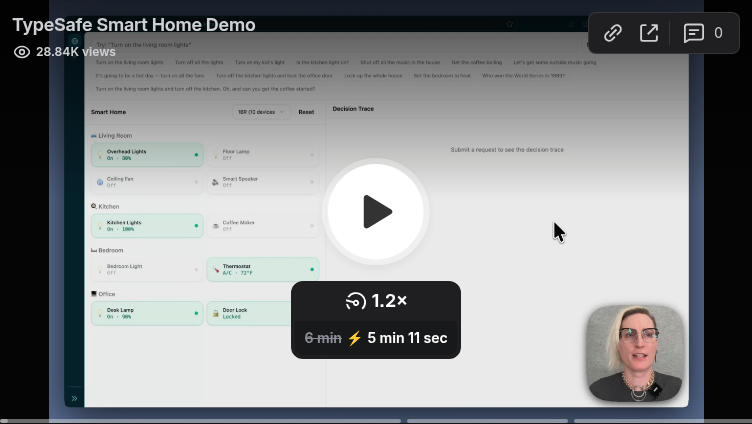Image resolution: width=752 pixels, height=424 pixels.
Task: Click the Kitchen Lights bulb icon
Action: coord(100,225)
